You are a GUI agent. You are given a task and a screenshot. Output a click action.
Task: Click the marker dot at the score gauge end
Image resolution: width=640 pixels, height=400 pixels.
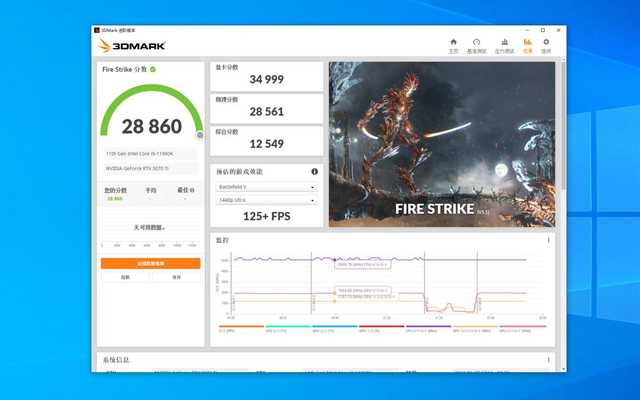pyautogui.click(x=200, y=134)
